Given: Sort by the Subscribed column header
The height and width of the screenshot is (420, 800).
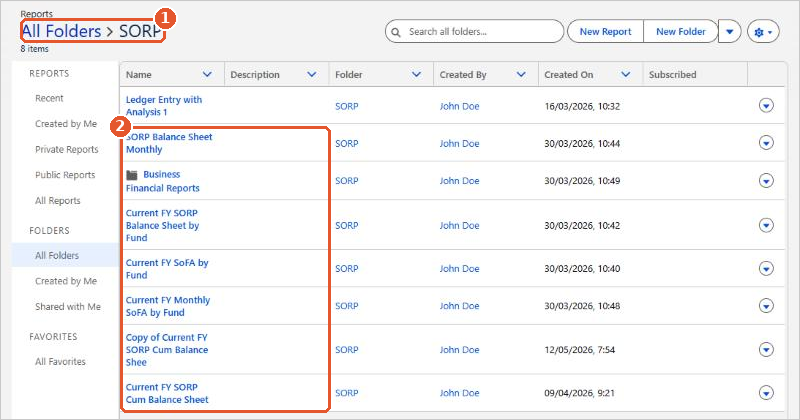Looking at the screenshot, I should [x=672, y=75].
